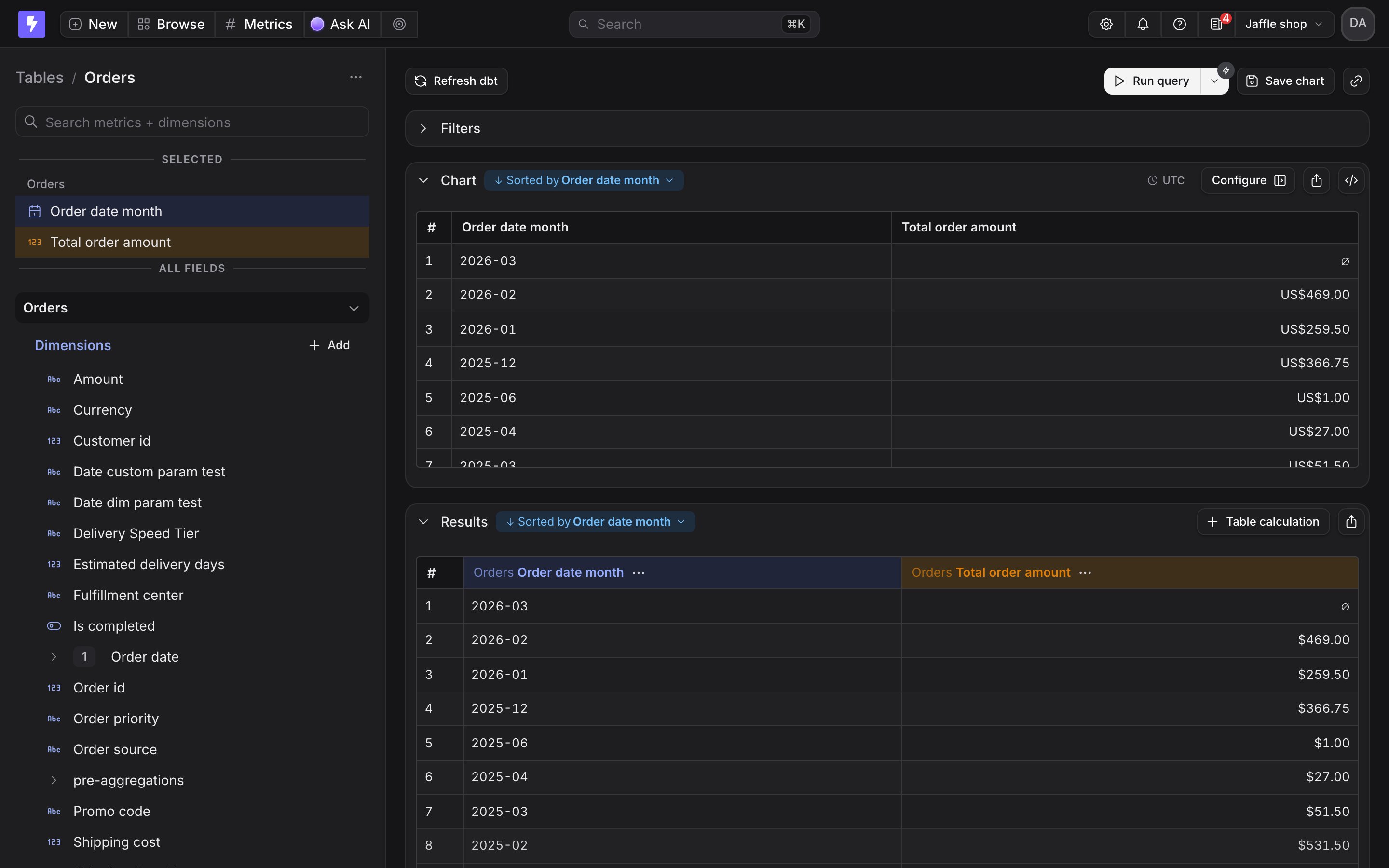Collapse the Orders table fields group
This screenshot has height=868, width=1389.
192,308
